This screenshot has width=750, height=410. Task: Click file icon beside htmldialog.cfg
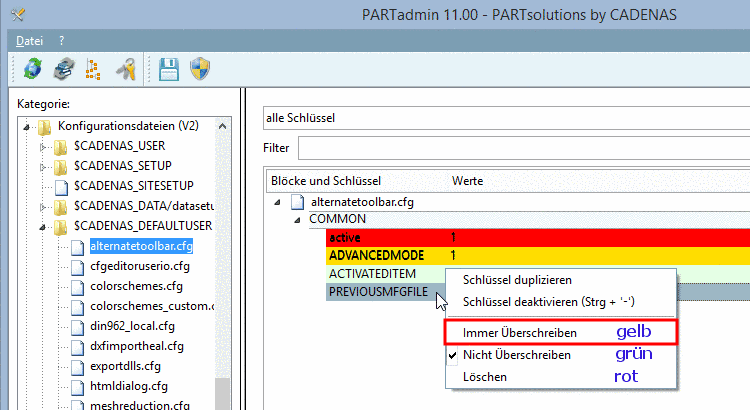click(x=77, y=388)
